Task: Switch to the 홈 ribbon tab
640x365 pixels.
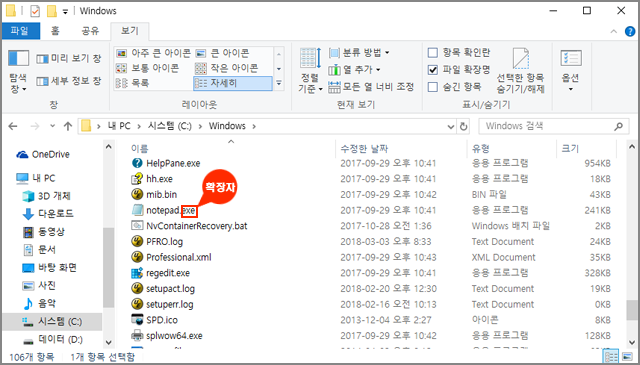Action: click(55, 31)
